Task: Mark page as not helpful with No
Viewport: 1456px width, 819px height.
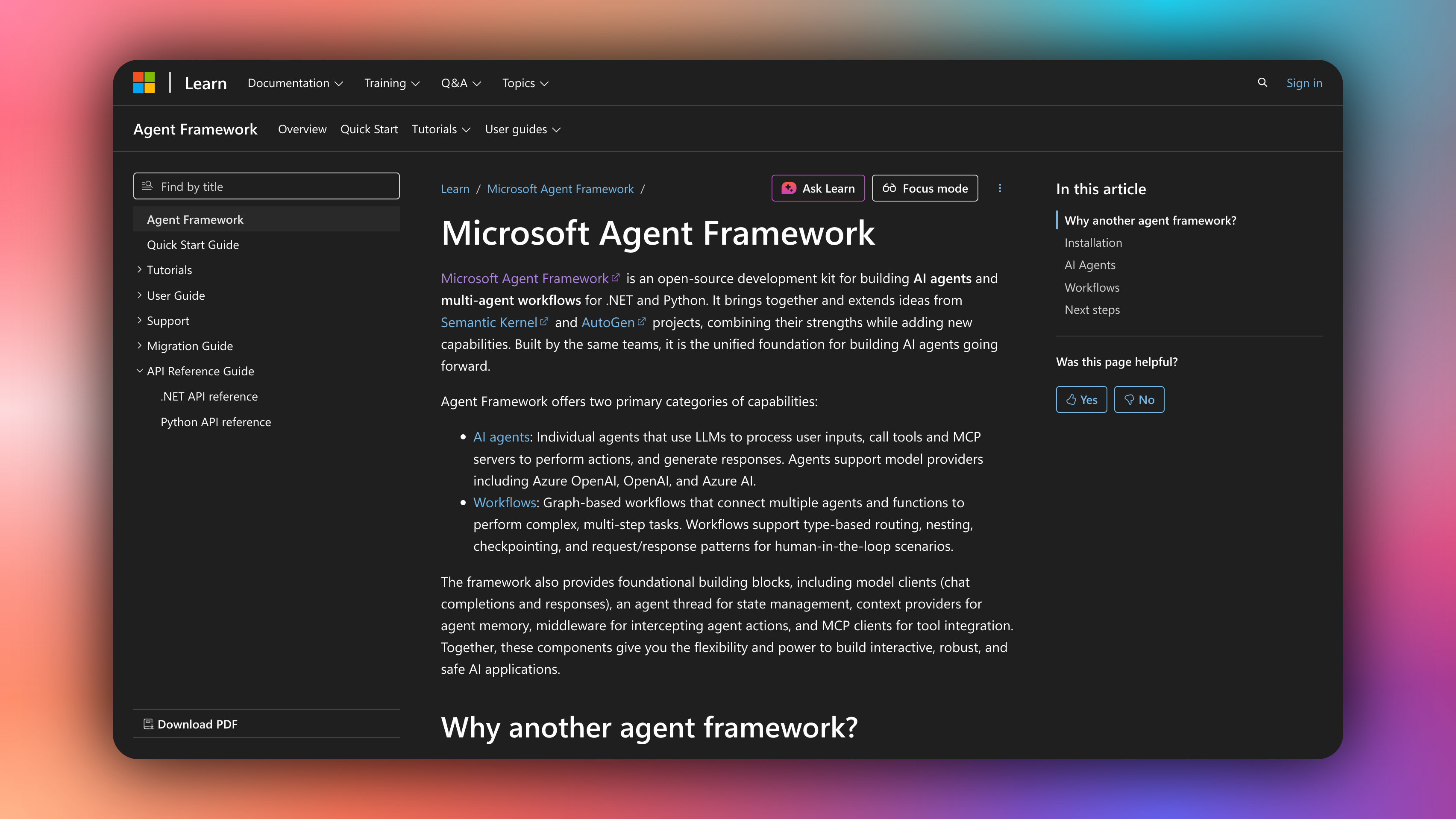Action: tap(1139, 399)
